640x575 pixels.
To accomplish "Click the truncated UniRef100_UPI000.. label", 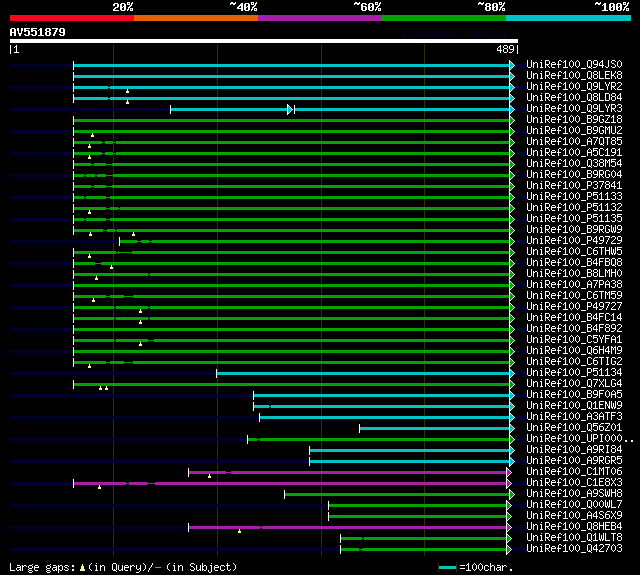I will click(x=580, y=439).
